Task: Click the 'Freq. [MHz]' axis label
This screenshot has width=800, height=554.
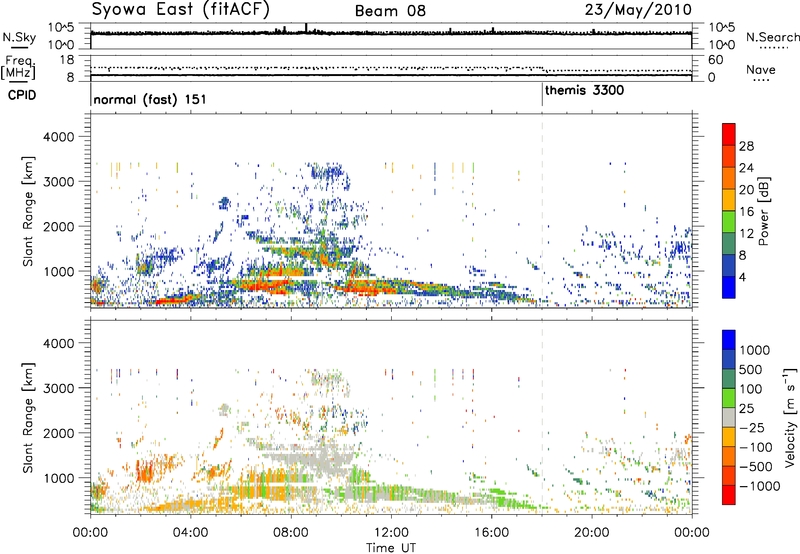Action: click(19, 68)
